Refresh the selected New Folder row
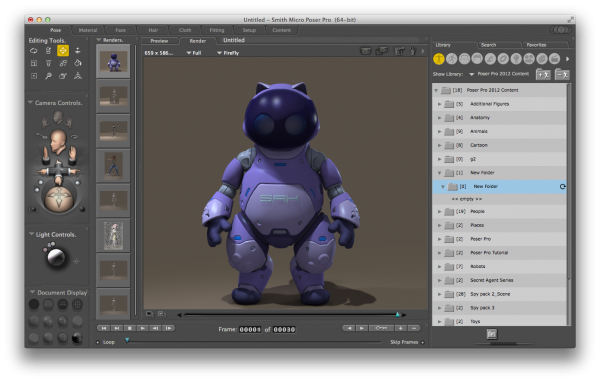 (x=562, y=186)
